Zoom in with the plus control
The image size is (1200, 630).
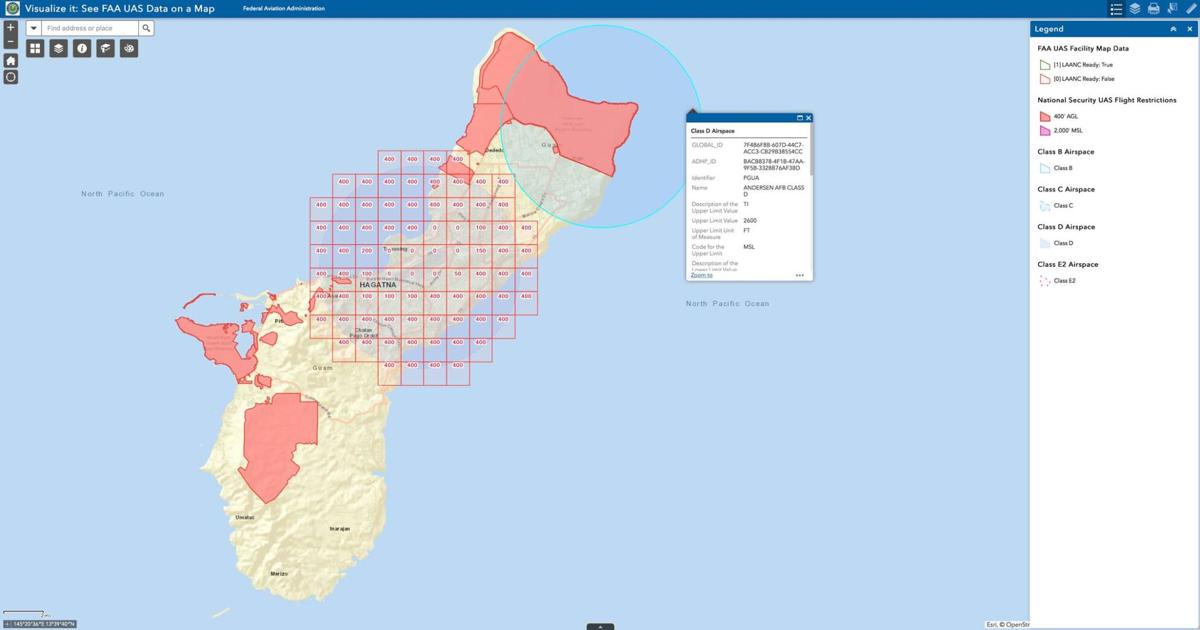[9, 27]
